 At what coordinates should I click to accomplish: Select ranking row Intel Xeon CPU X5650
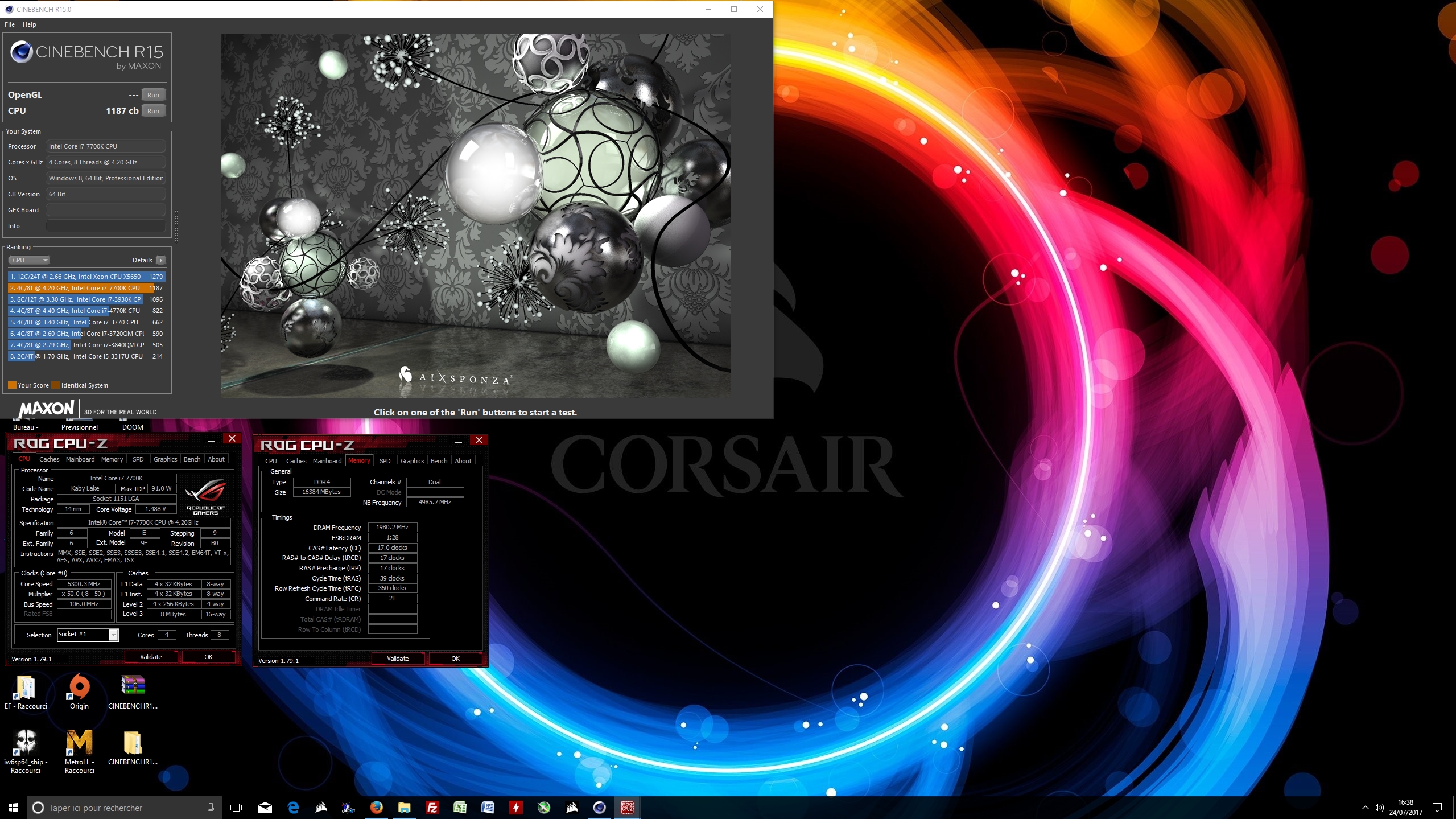tap(86, 277)
